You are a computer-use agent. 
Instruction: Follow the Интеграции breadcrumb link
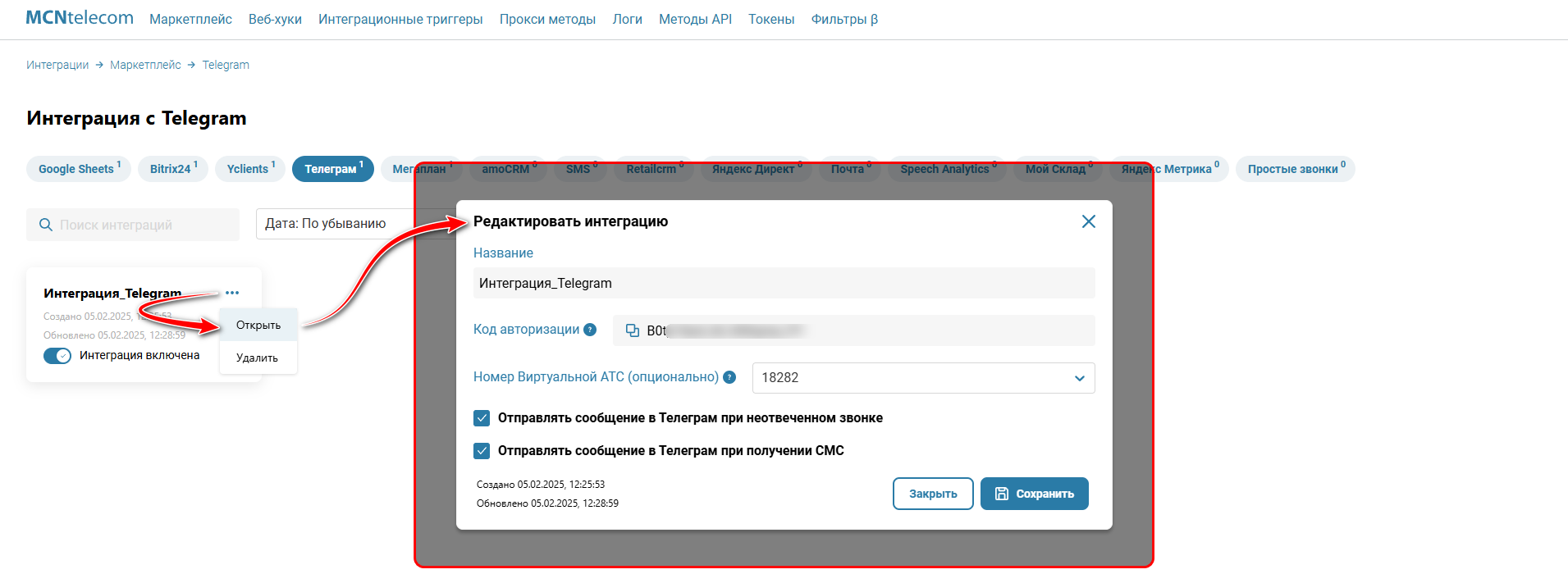(x=57, y=65)
